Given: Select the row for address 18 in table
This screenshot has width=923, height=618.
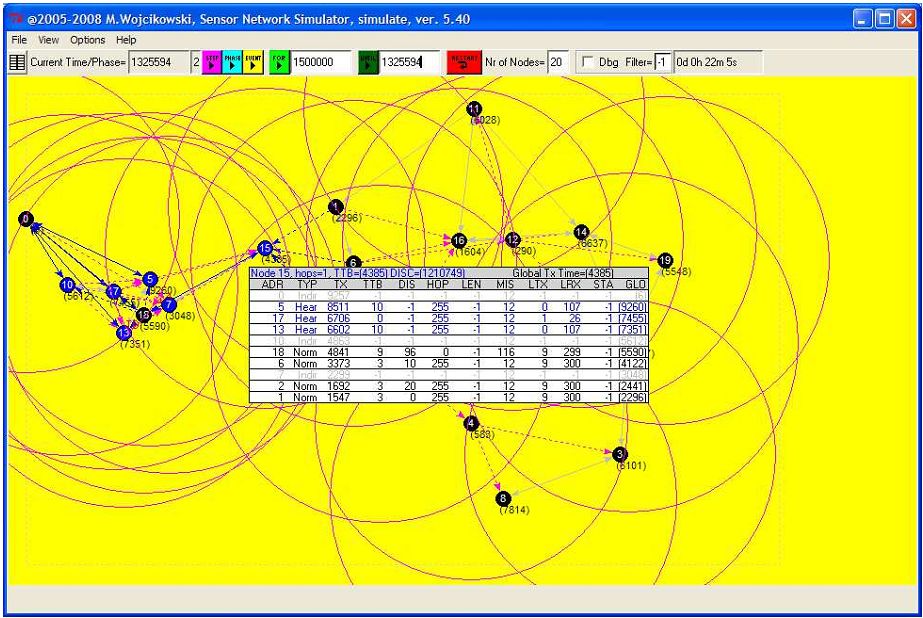Looking at the screenshot, I should pos(448,352).
